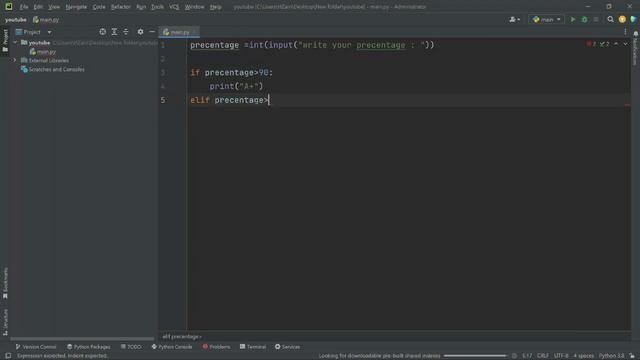Collapse the youtube project folder
The width and height of the screenshot is (640, 360).
15,42
